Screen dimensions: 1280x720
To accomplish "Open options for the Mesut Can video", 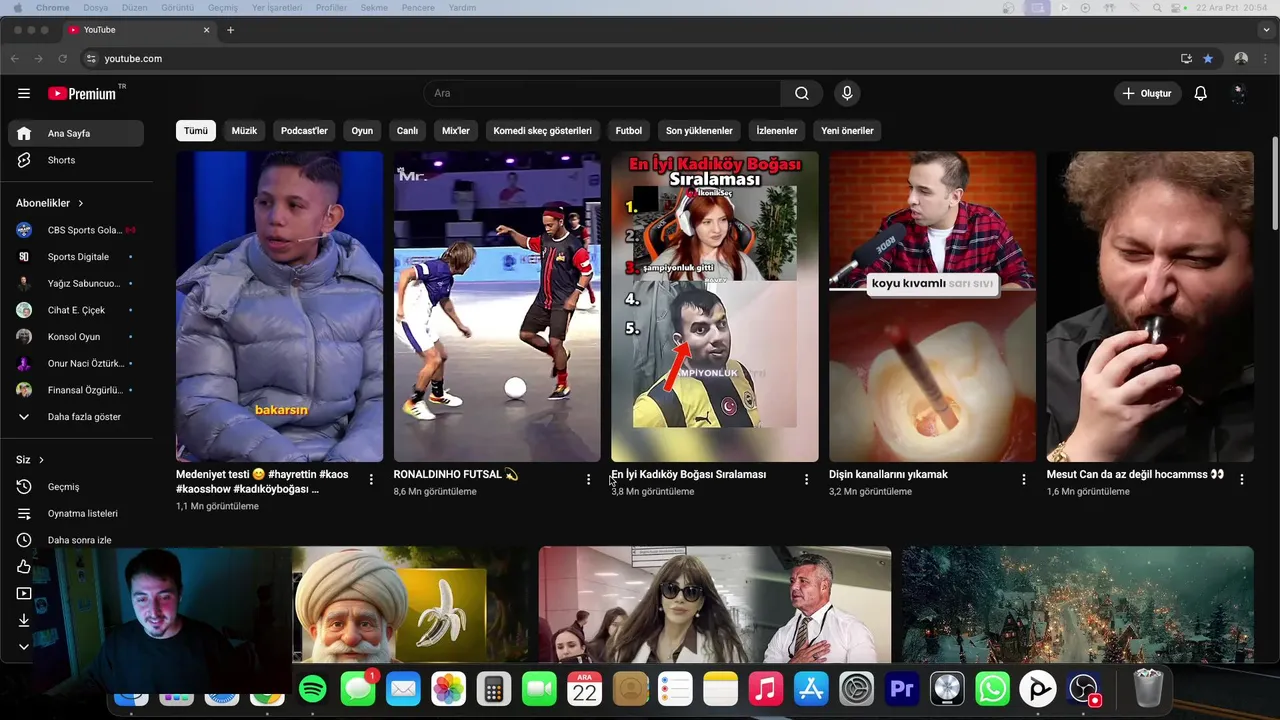I will pos(1241,480).
